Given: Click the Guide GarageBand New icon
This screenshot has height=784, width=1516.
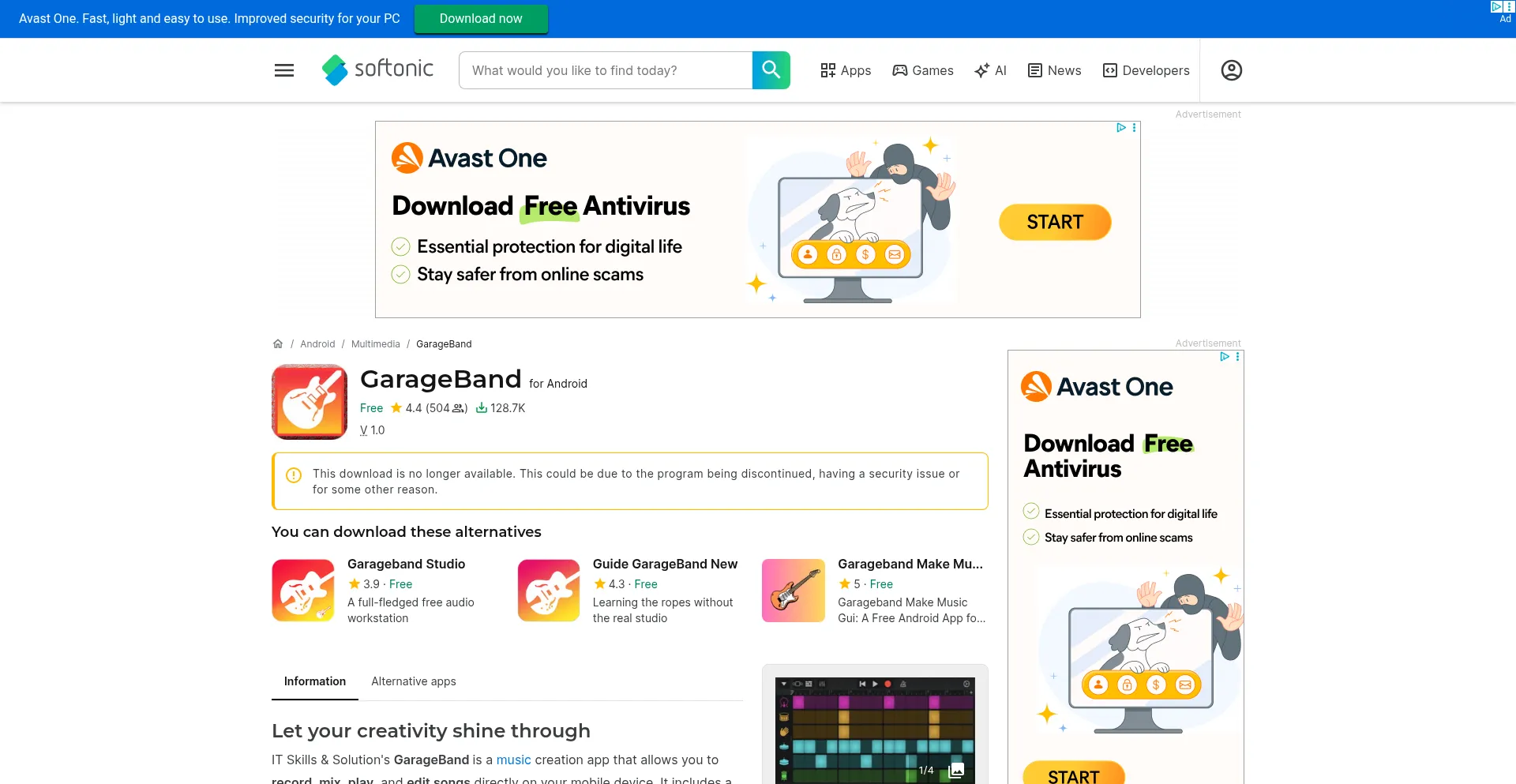Looking at the screenshot, I should pyautogui.click(x=549, y=591).
